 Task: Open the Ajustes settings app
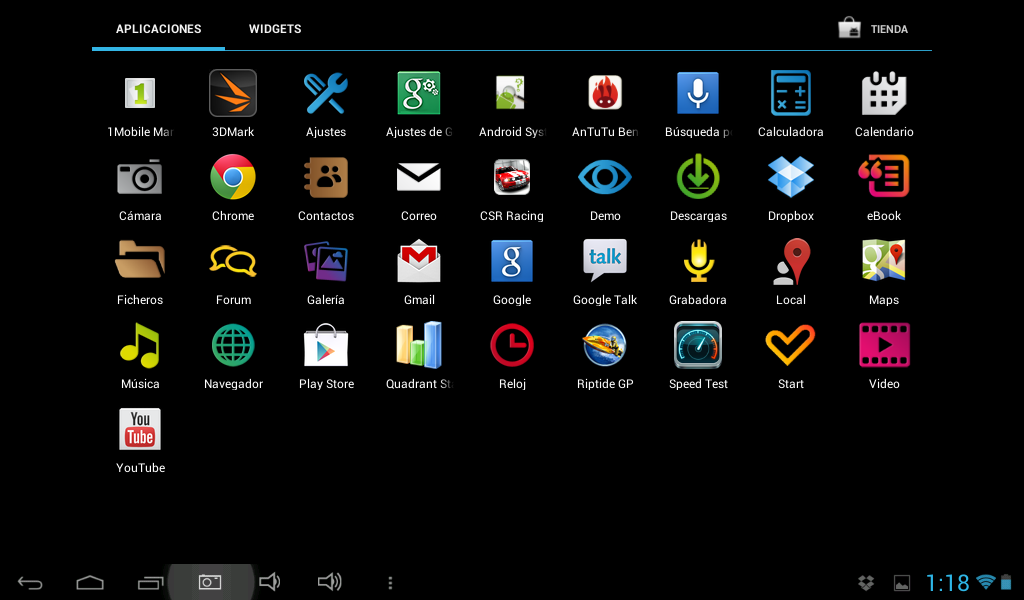[326, 94]
